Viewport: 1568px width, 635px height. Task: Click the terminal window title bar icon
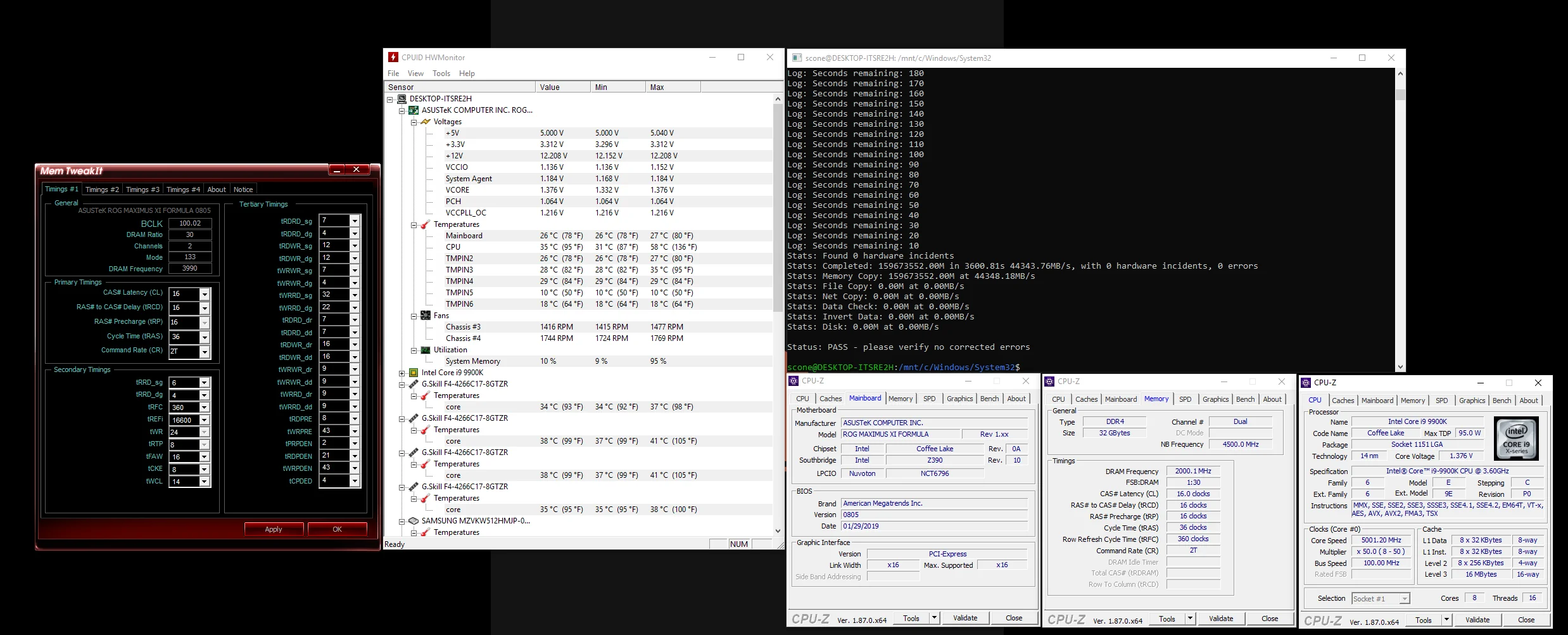point(797,58)
